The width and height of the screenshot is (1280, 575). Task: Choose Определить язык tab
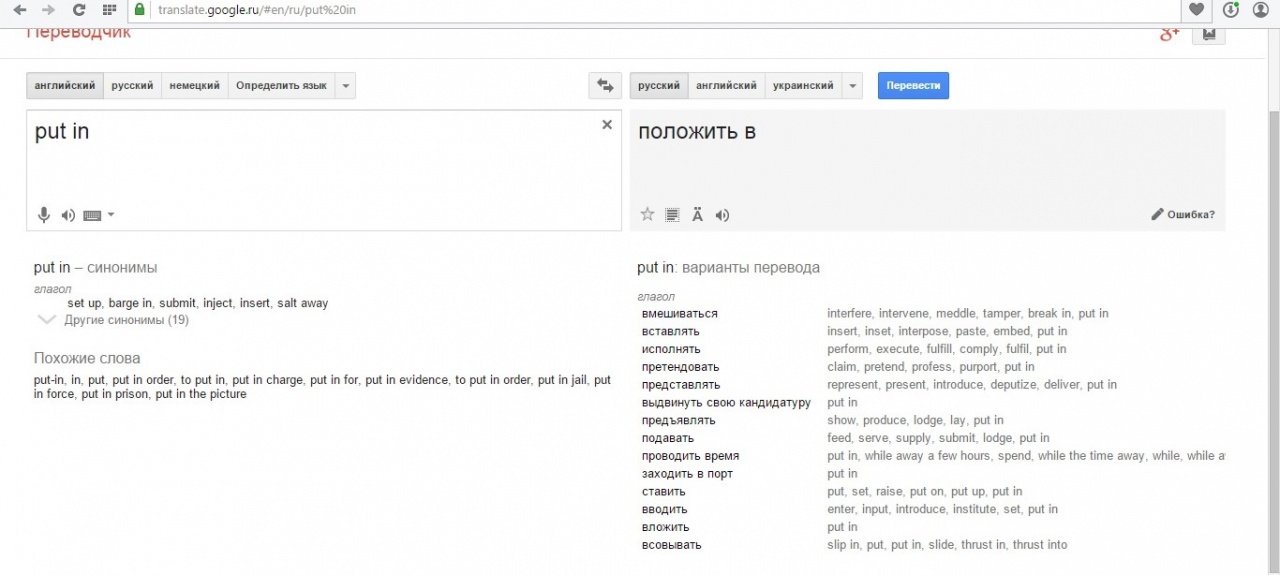tap(281, 86)
